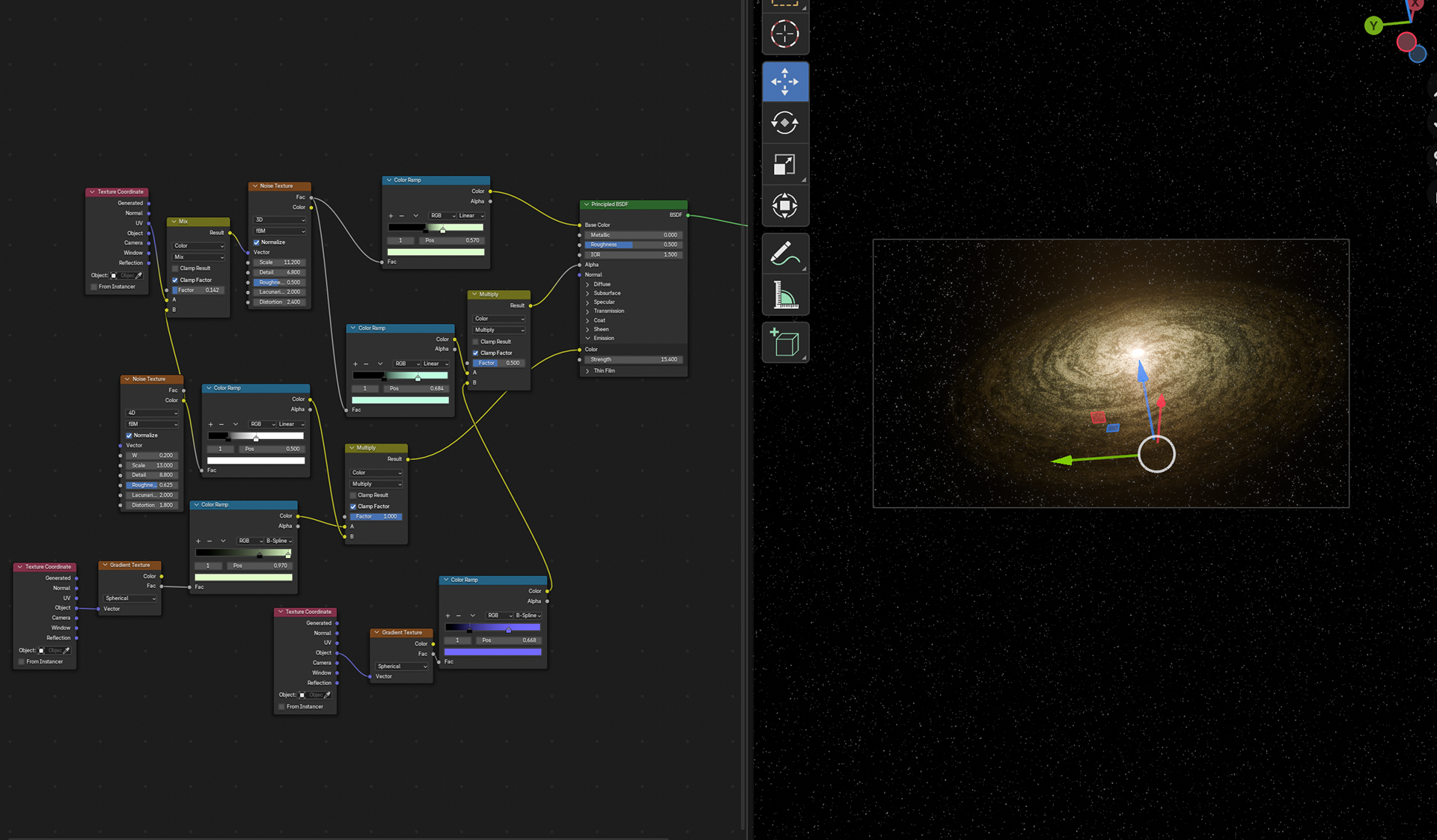Select the combined Transform tool
The width and height of the screenshot is (1437, 840).
[784, 206]
